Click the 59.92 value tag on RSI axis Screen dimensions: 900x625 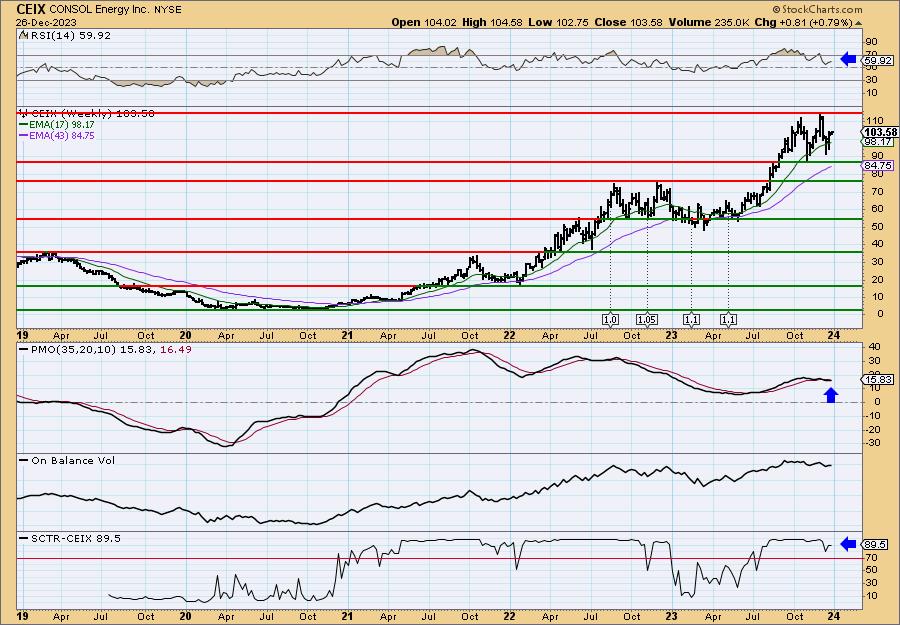pyautogui.click(x=878, y=60)
